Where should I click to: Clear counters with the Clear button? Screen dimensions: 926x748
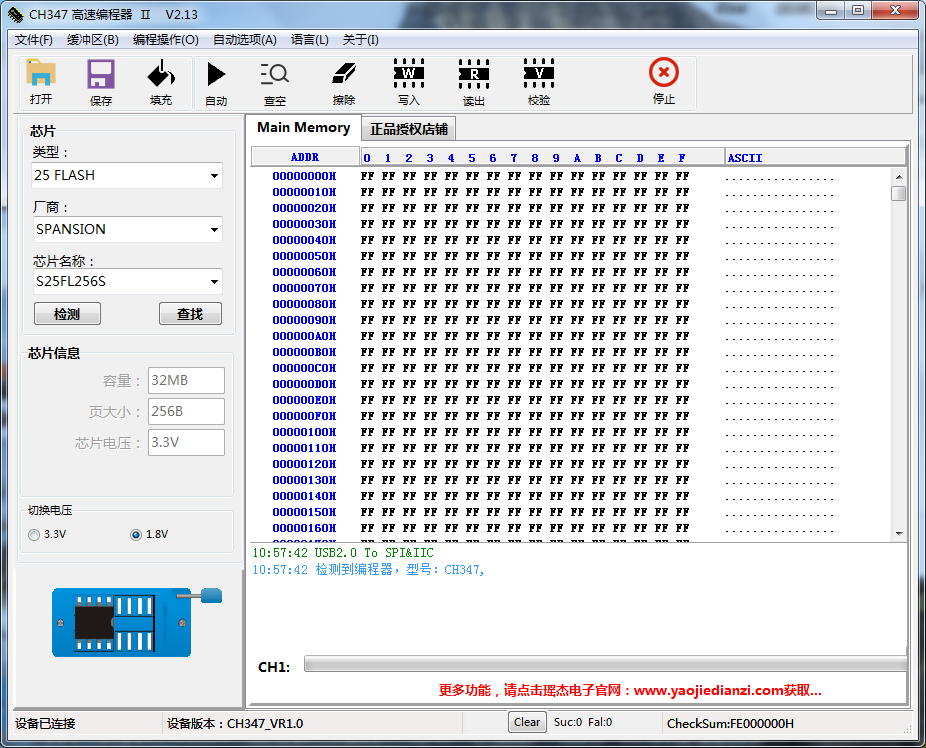[527, 722]
